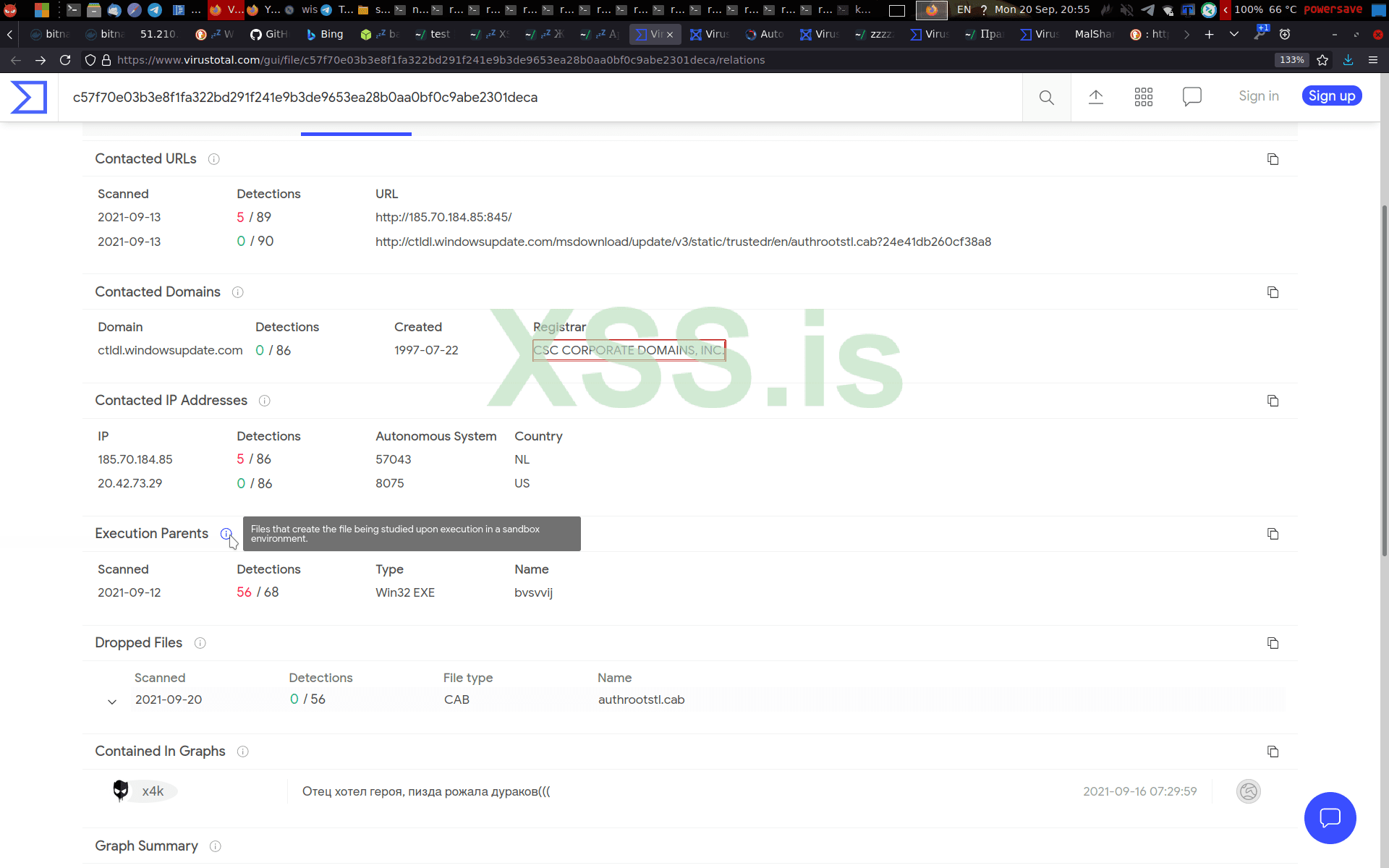Copy the Contacted URLs section
This screenshot has height=868, width=1389.
point(1273,159)
